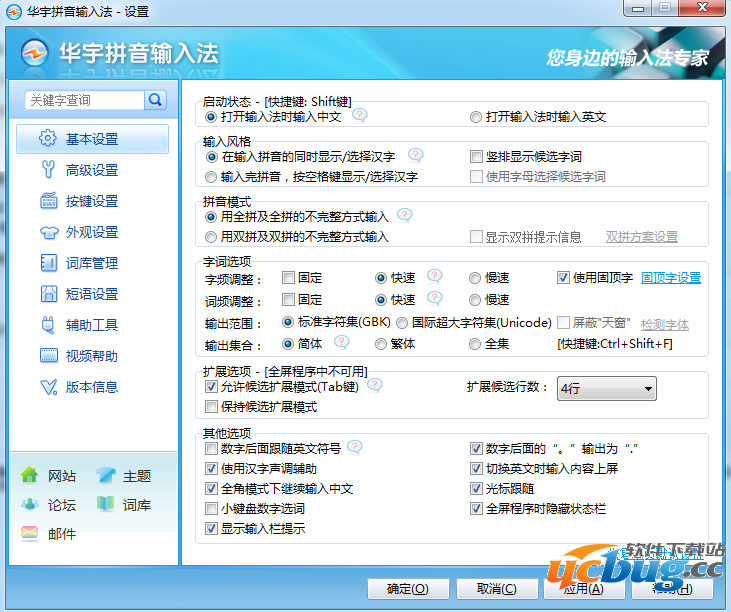The width and height of the screenshot is (731, 612).
Task: Enable 竖排显示候选字词 checkbox
Action: [x=476, y=157]
